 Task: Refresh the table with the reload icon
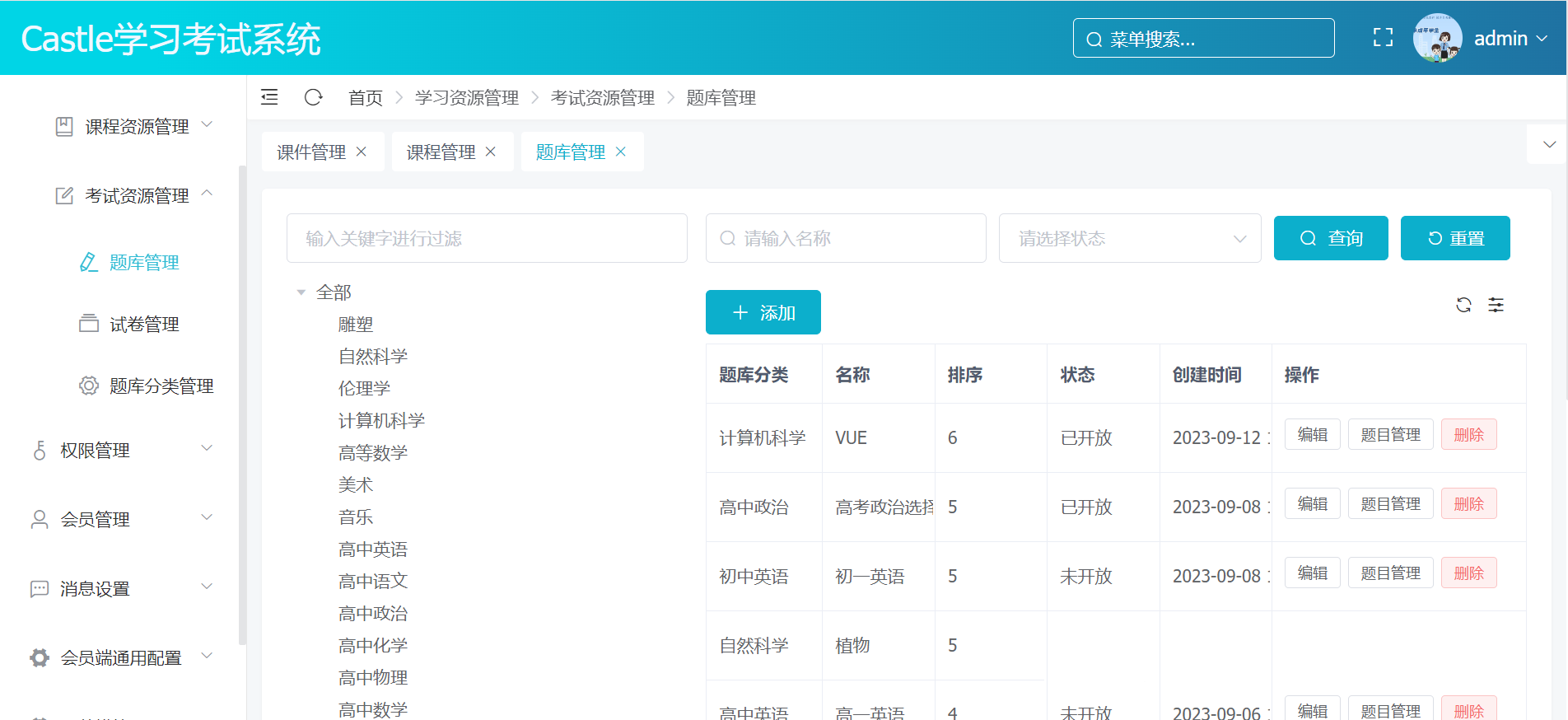[x=1463, y=305]
